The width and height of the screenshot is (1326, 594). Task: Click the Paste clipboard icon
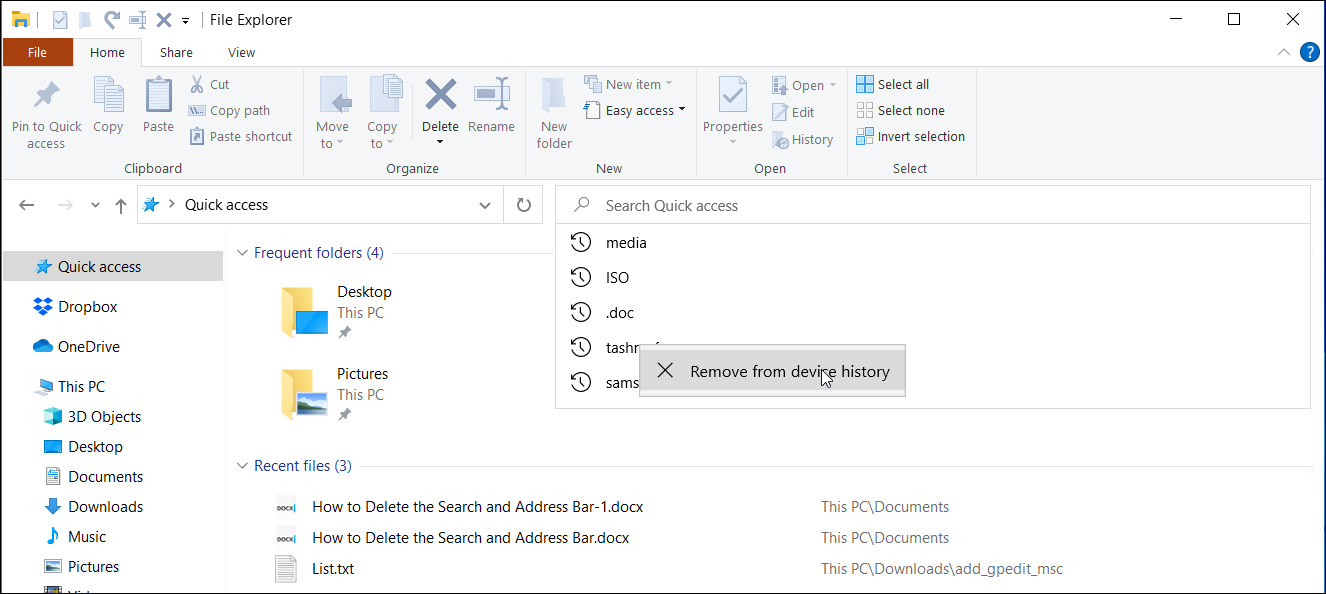[x=158, y=97]
